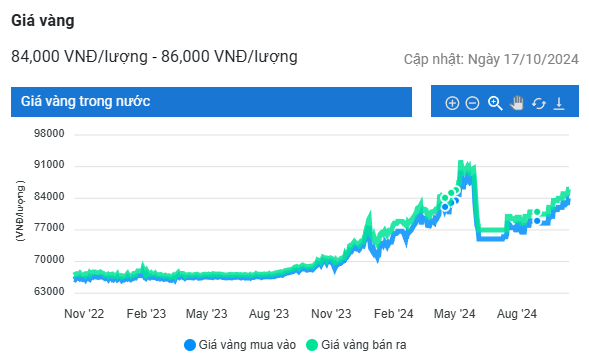The width and height of the screenshot is (589, 362).
Task: Reset chart zoom with refresh icon
Action: pos(538,103)
